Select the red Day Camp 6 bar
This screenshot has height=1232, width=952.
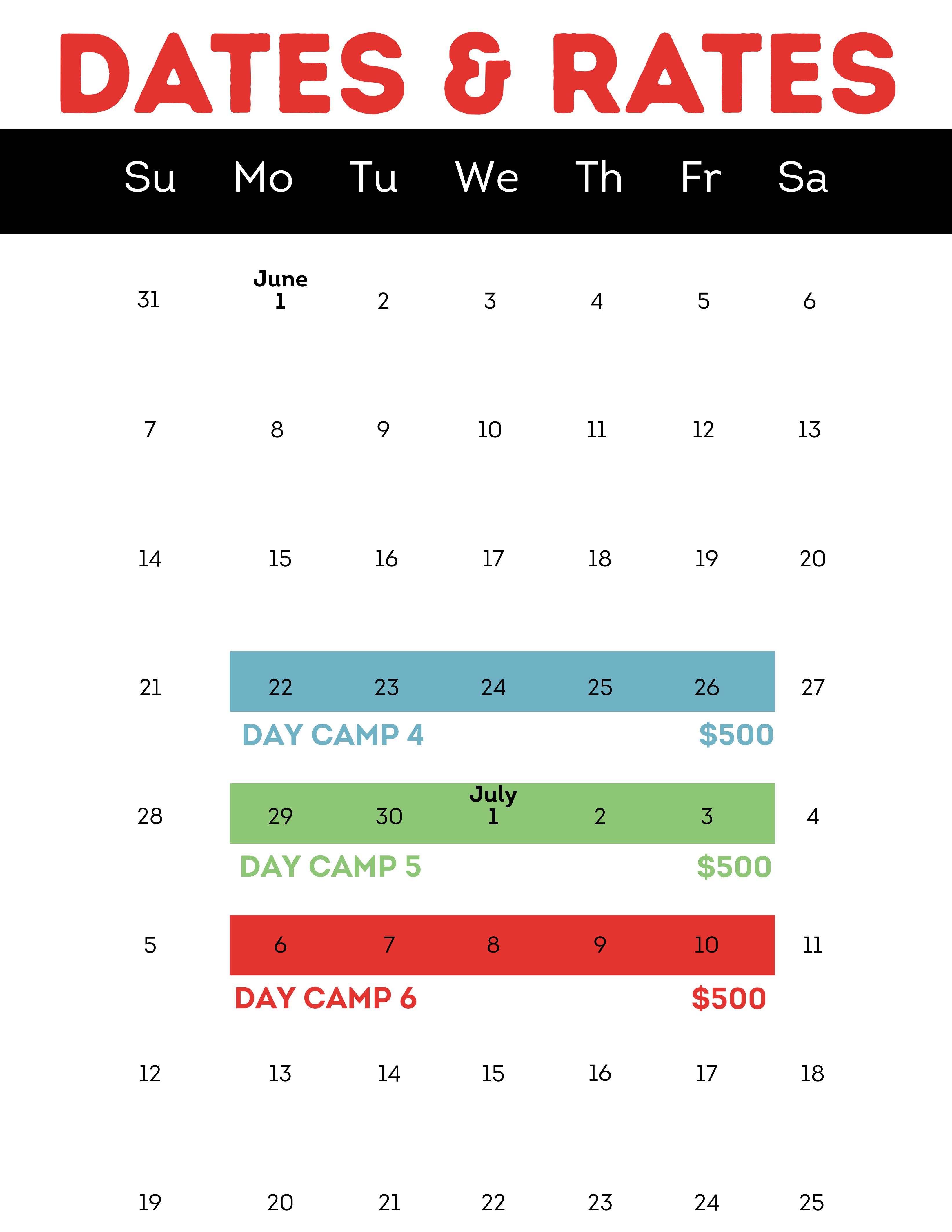(x=502, y=945)
